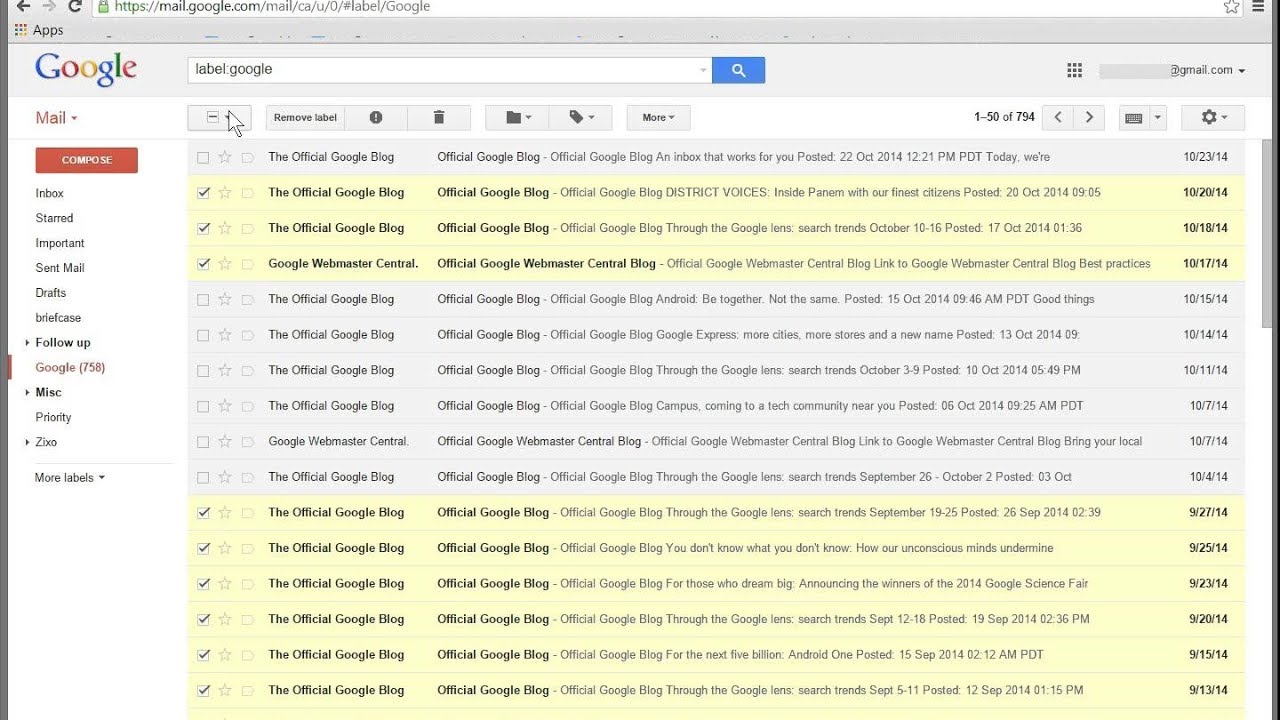Open the Drafts folder

pyautogui.click(x=50, y=293)
